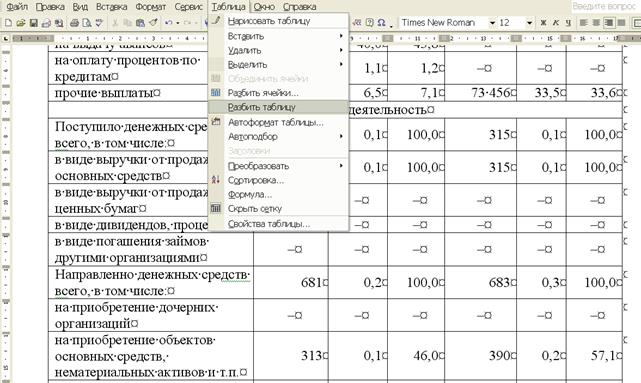
Task: Choose Разбить ячейки from the menu
Action: coord(278,93)
